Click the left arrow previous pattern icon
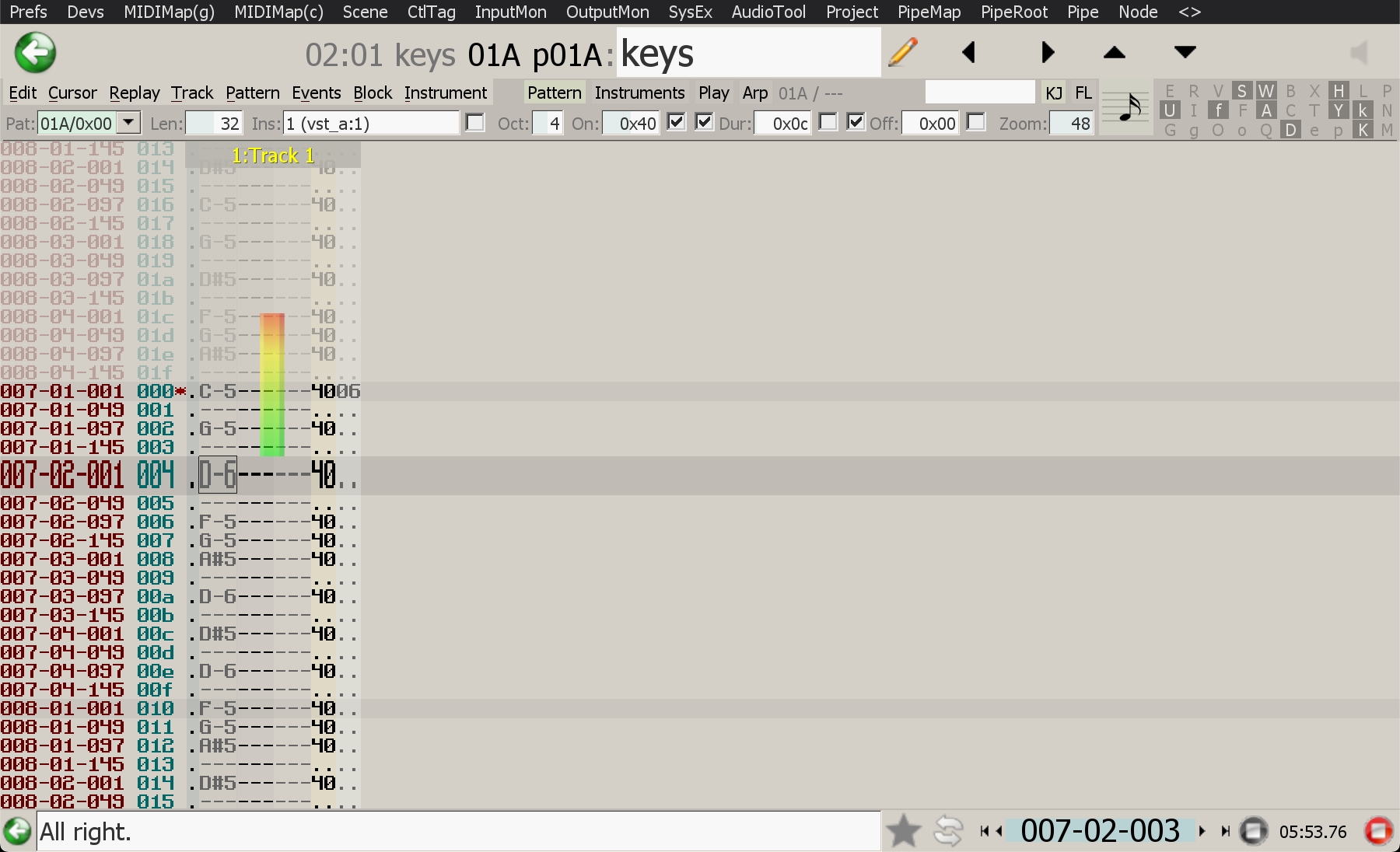 click(968, 53)
